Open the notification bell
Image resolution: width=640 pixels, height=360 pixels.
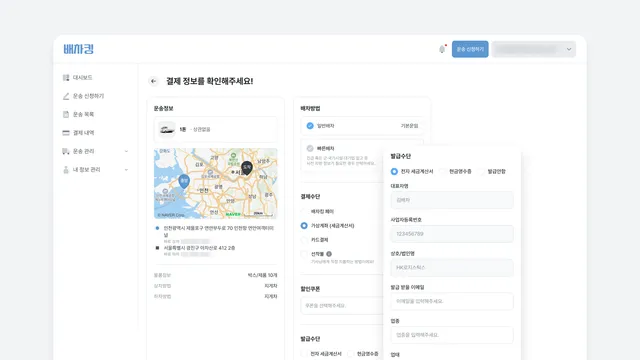pos(442,49)
